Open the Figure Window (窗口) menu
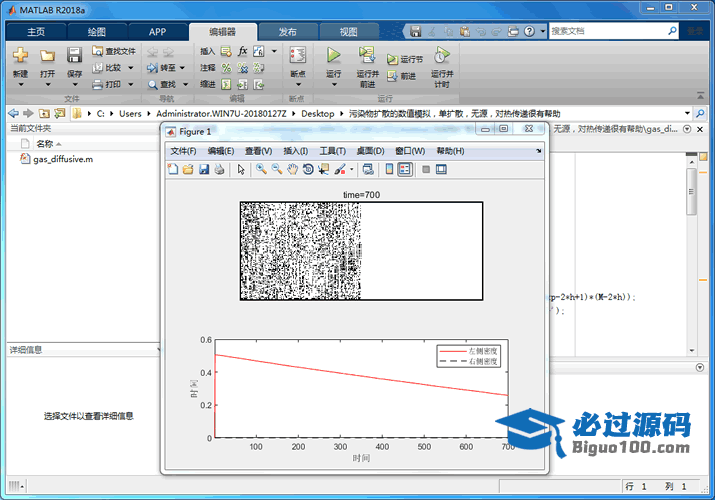 [x=410, y=151]
